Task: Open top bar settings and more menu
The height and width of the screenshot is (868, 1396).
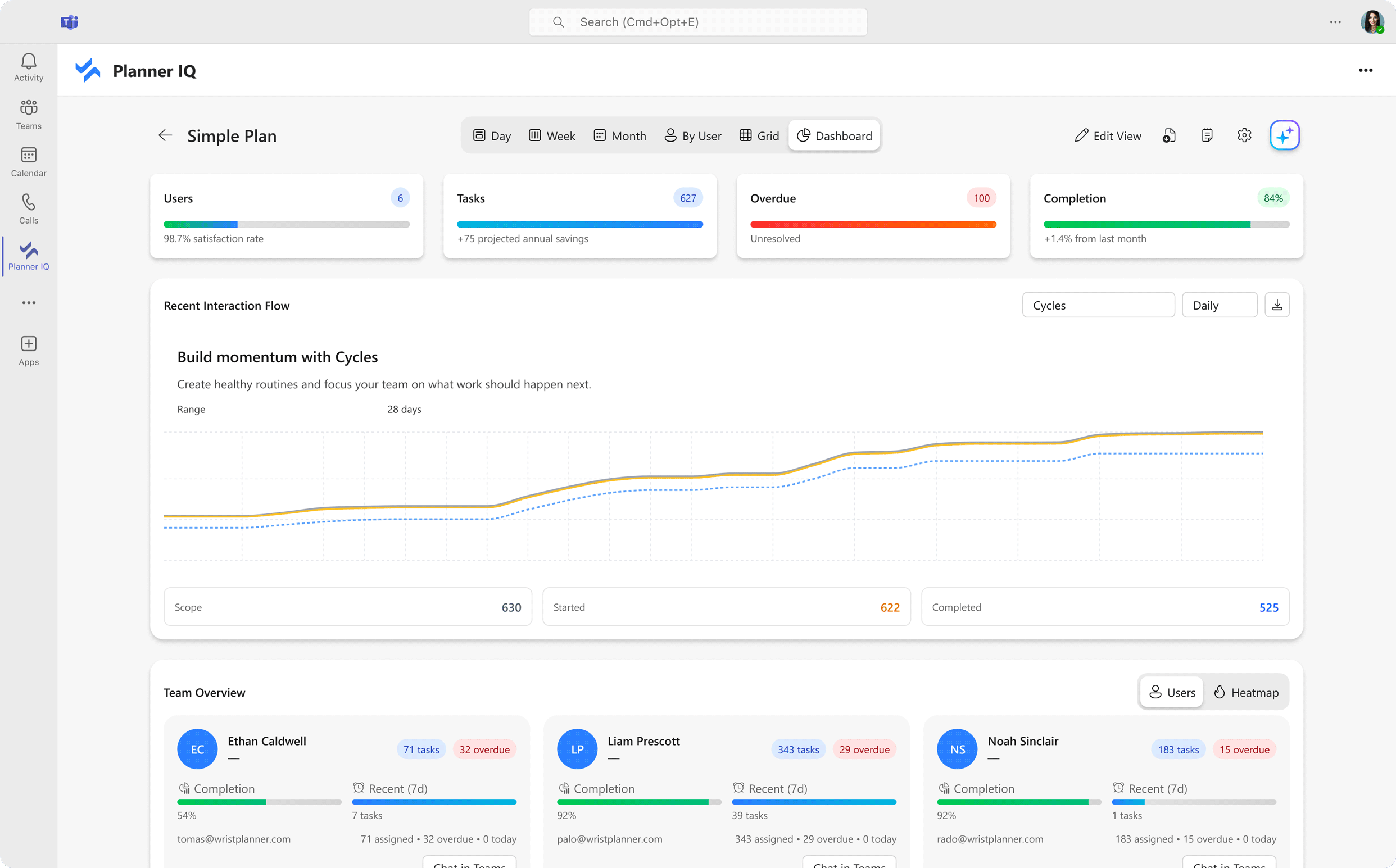Action: pyautogui.click(x=1335, y=22)
